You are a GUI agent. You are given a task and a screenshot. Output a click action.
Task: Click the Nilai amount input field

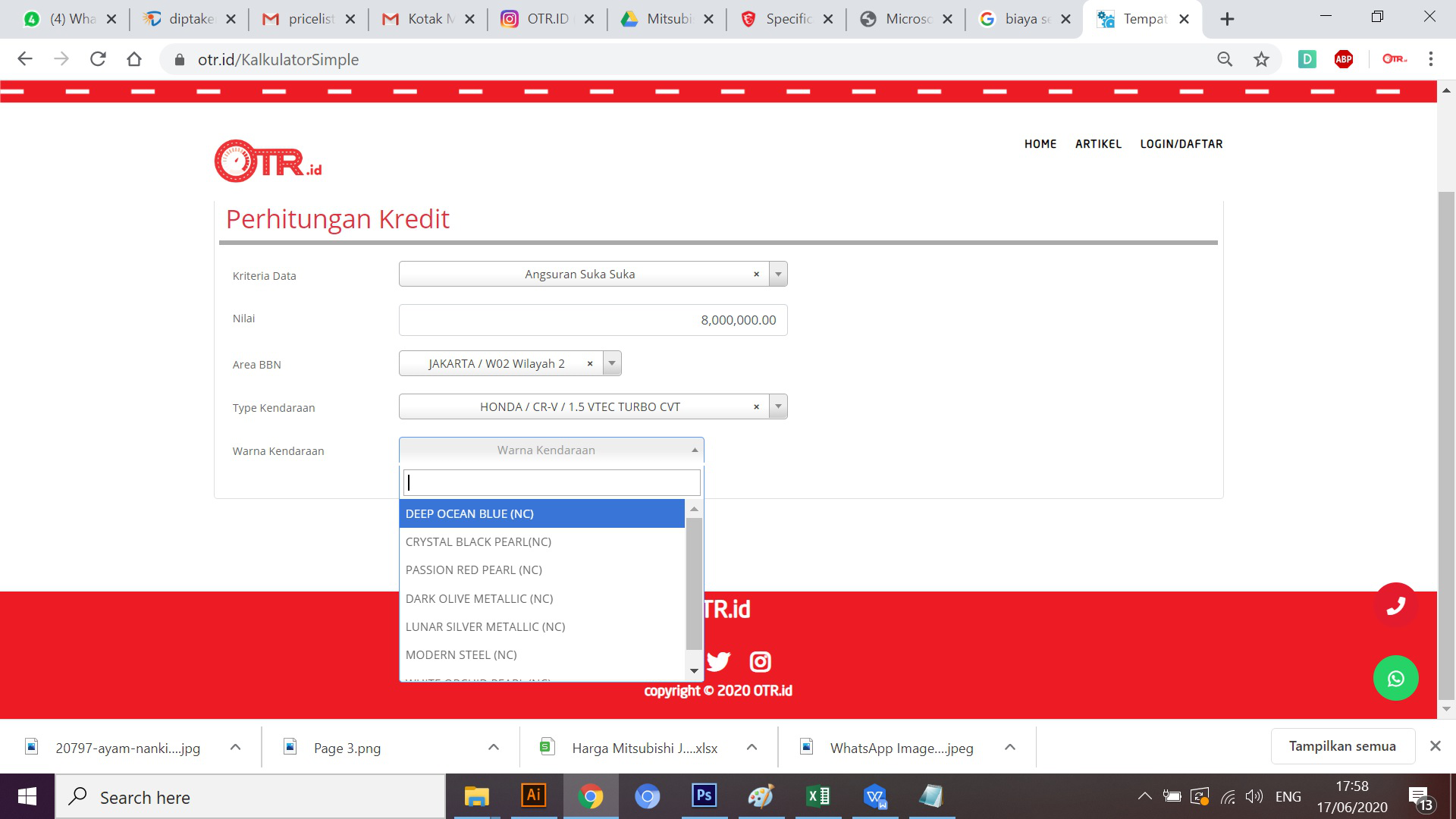593,320
